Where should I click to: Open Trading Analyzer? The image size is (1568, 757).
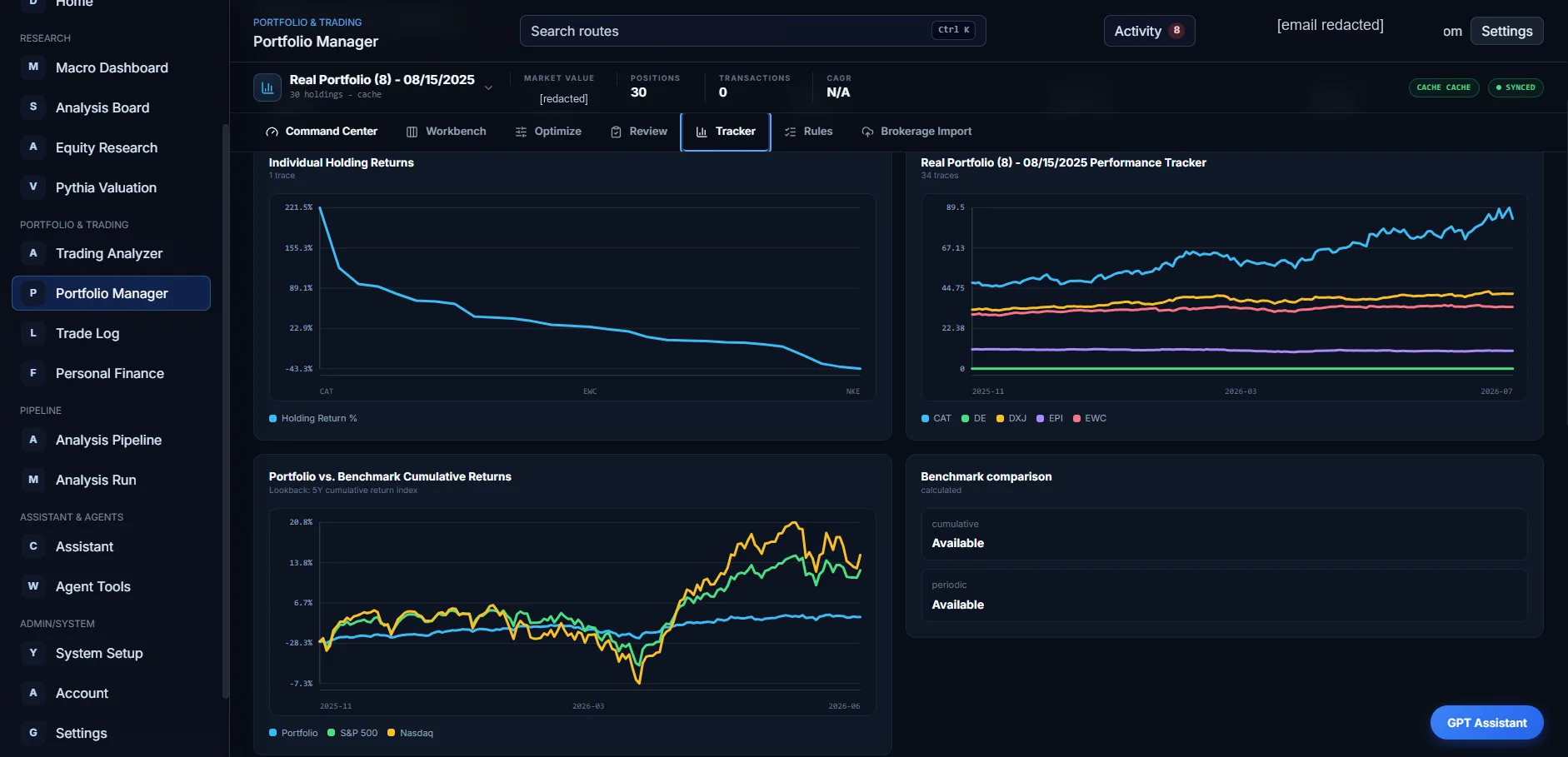coord(112,253)
